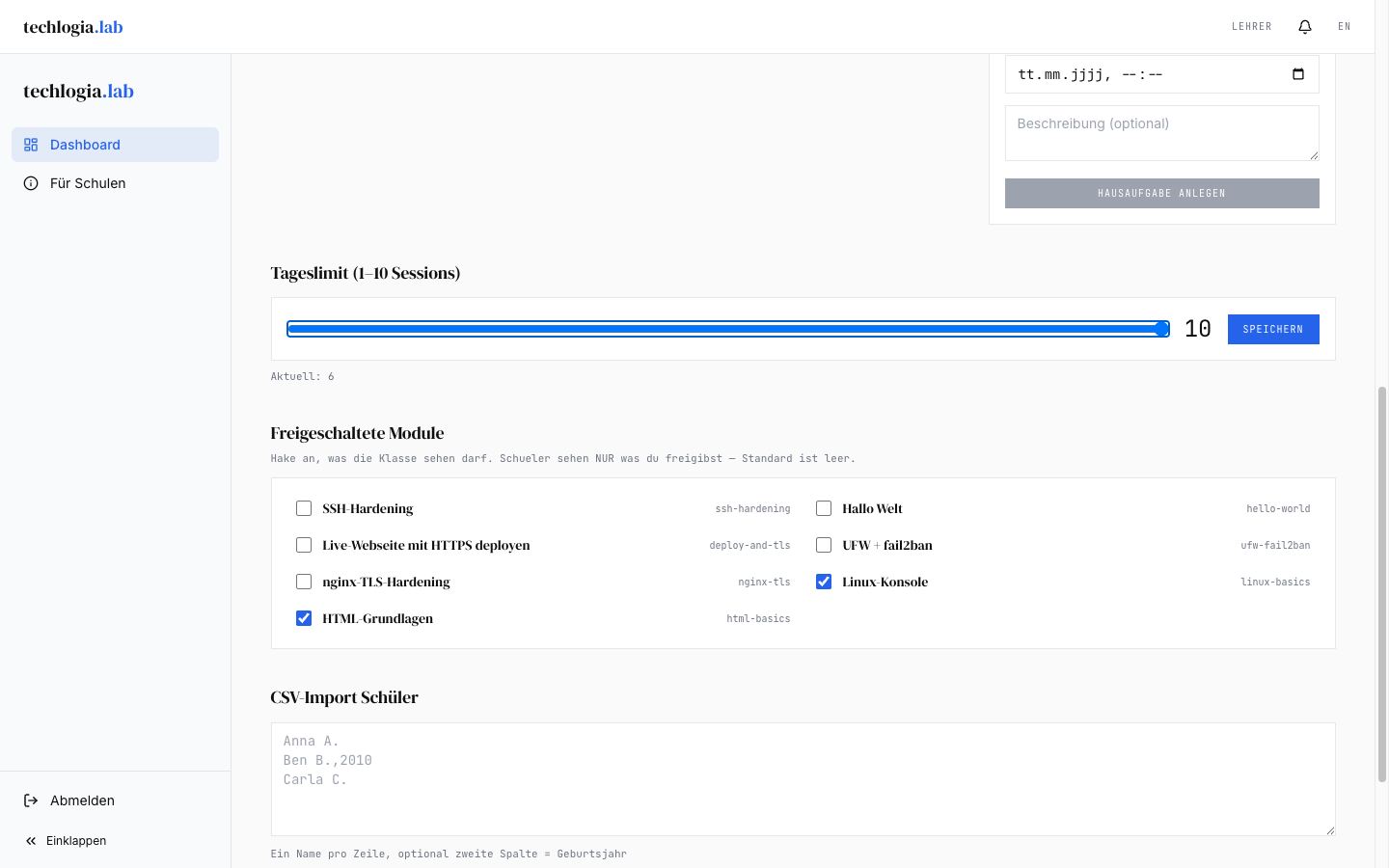
Task: Click the LEHRER label in header
Action: coord(1252,27)
